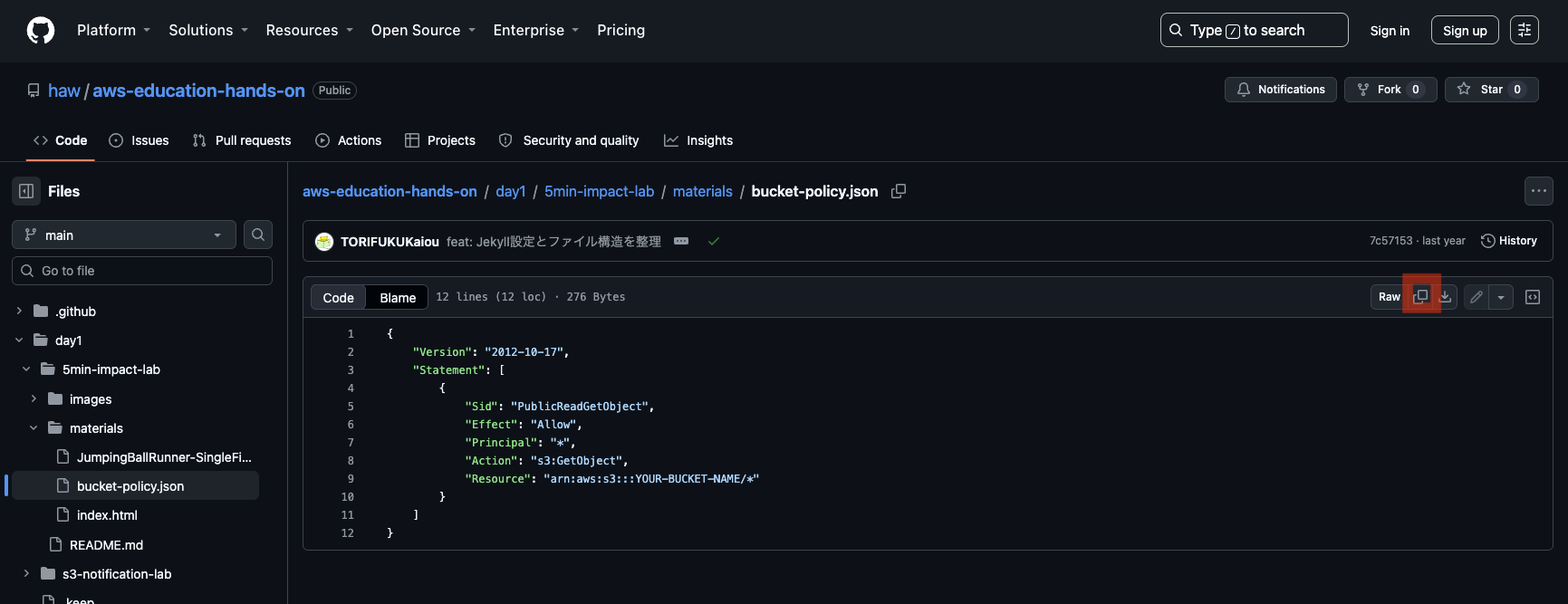Screen dimensions: 1568x604
Task: Go to the haw owner profile
Action: pos(64,91)
